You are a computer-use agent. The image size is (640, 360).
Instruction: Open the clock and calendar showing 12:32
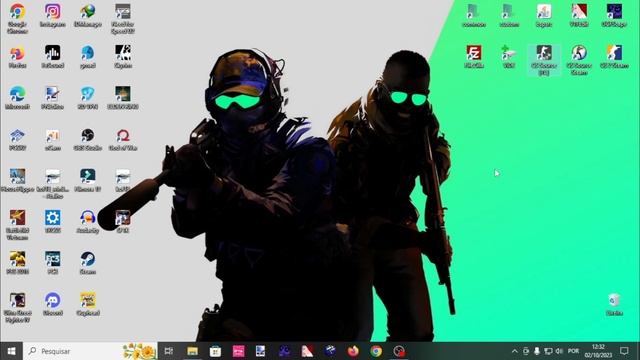pyautogui.click(x=598, y=351)
